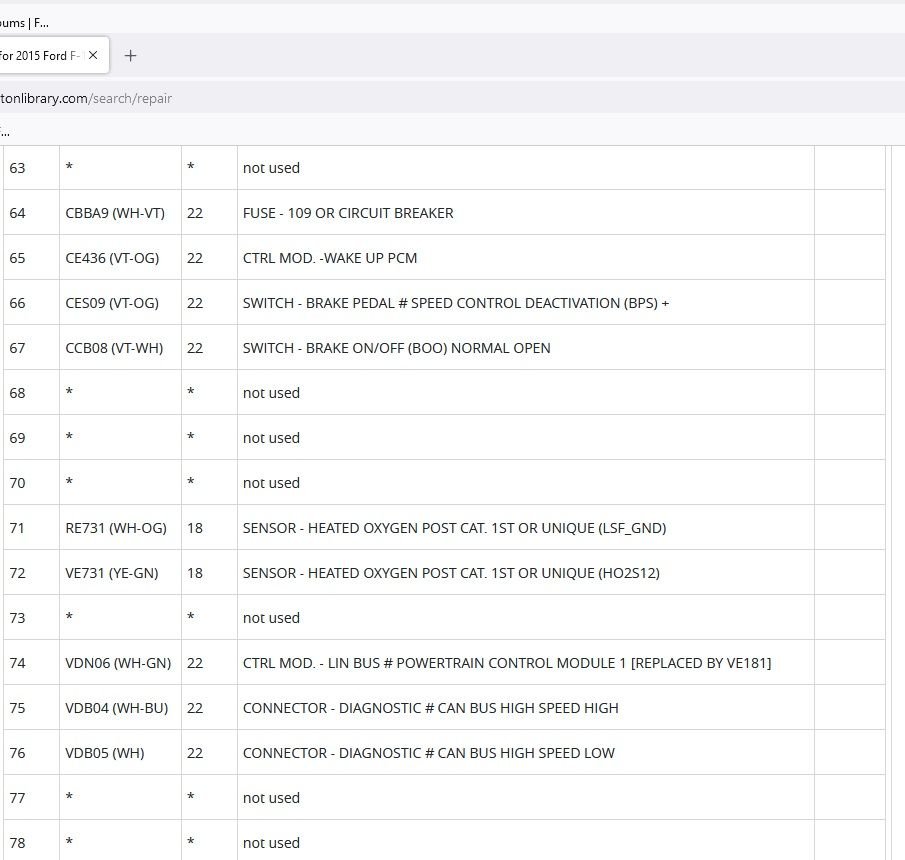Select gauge 18 in pin 71 row
Screen dimensions: 905x860
(x=195, y=528)
